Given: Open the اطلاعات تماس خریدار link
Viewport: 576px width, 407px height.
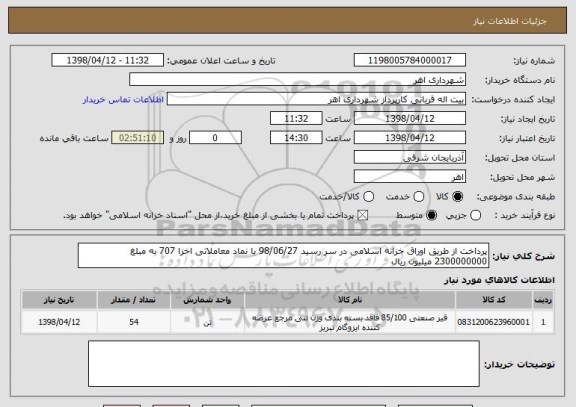Looking at the screenshot, I should point(123,100).
